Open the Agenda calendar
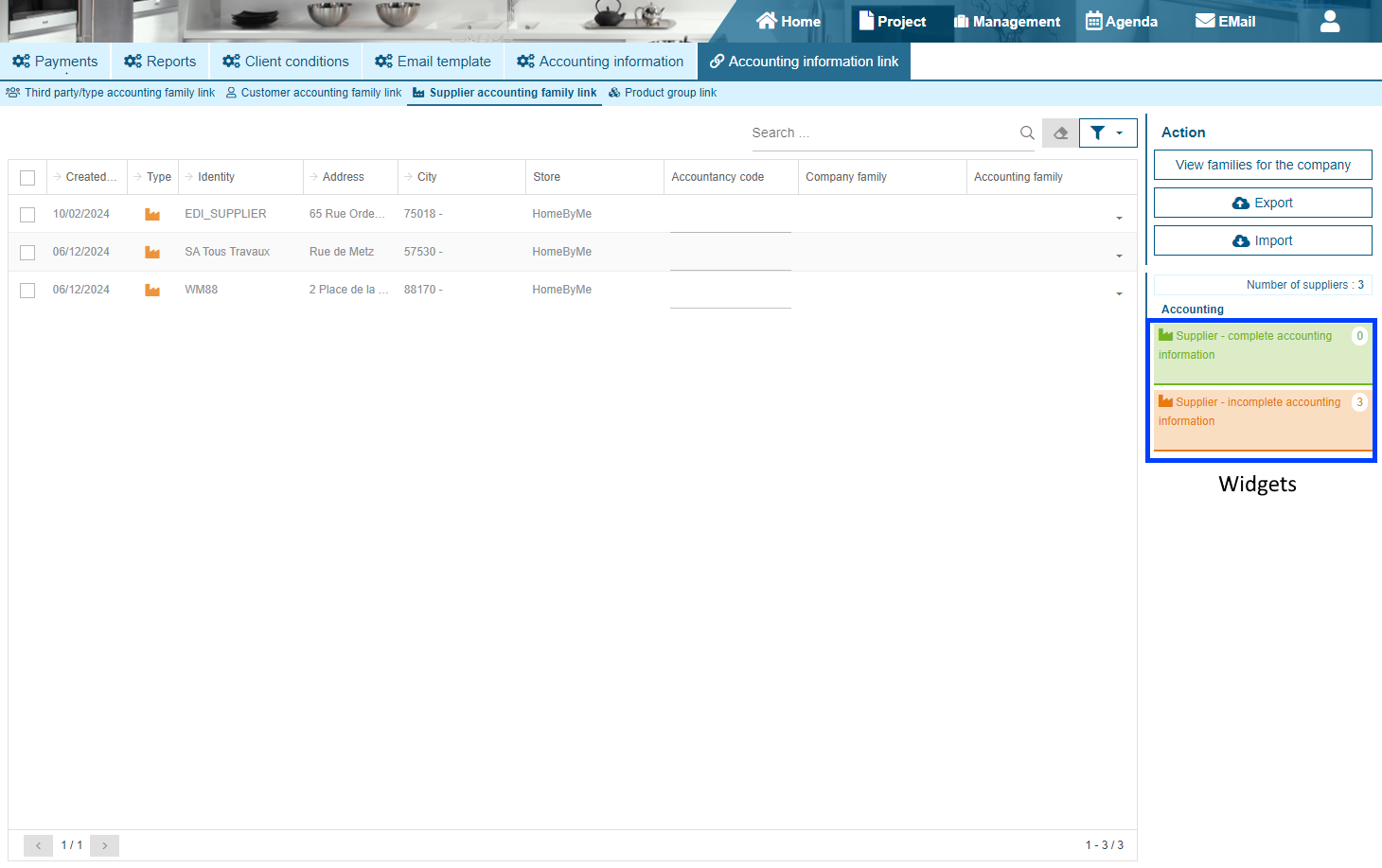 (1122, 21)
